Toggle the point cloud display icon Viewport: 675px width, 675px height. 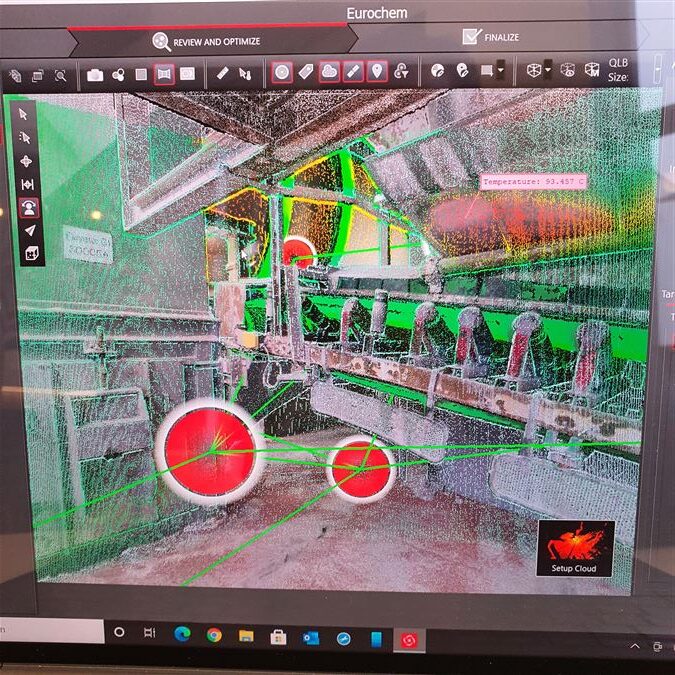329,71
